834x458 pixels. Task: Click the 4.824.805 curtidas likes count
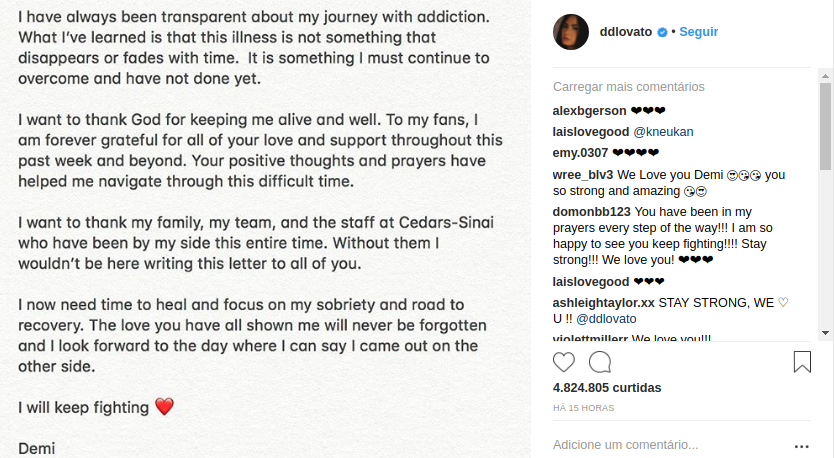coord(606,388)
